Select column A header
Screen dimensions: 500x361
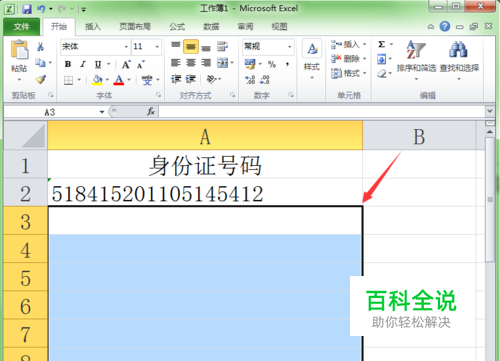[205, 136]
